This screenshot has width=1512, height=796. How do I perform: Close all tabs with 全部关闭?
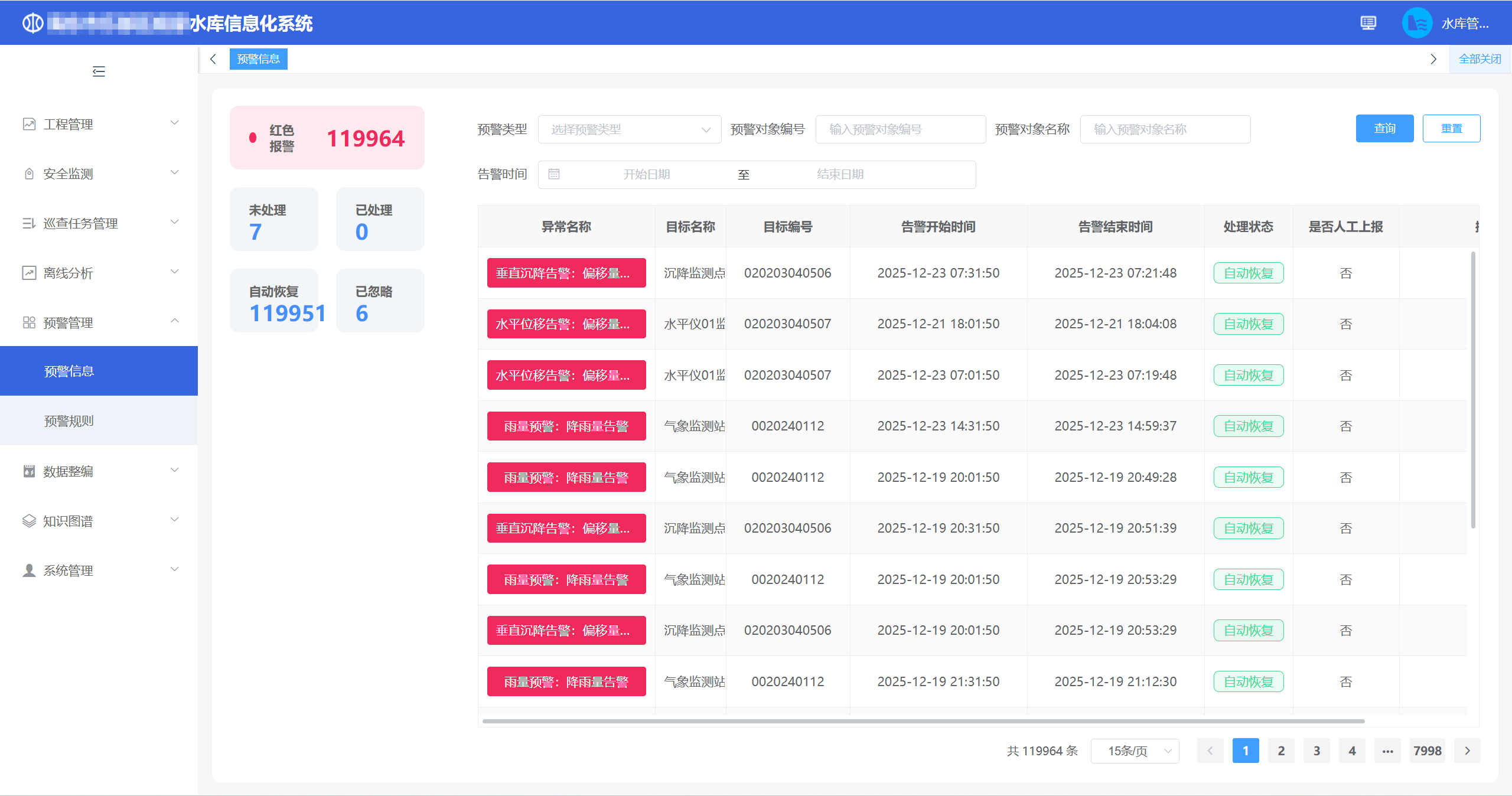(1480, 59)
